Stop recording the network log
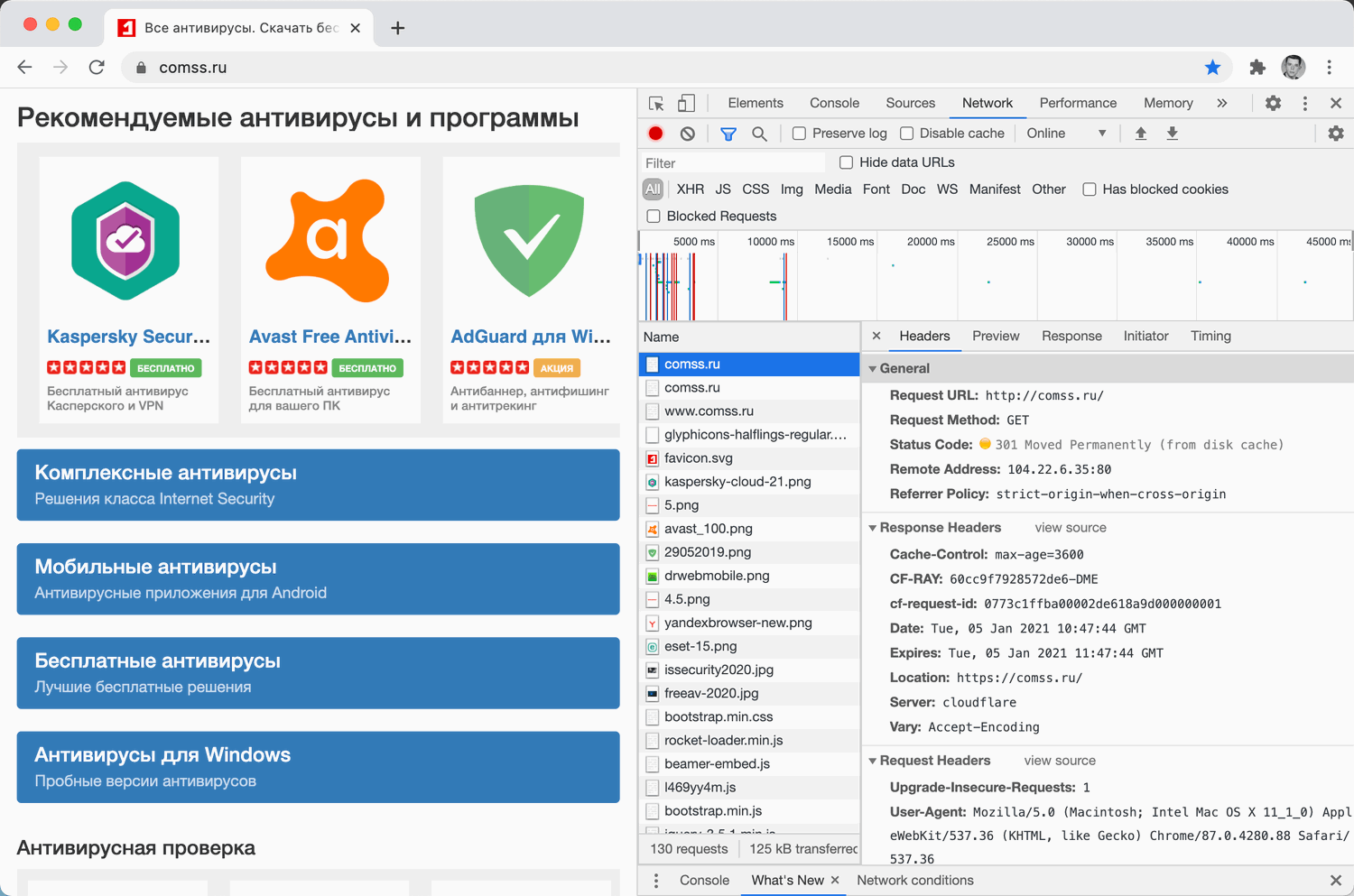The height and width of the screenshot is (896, 1354). pos(656,134)
